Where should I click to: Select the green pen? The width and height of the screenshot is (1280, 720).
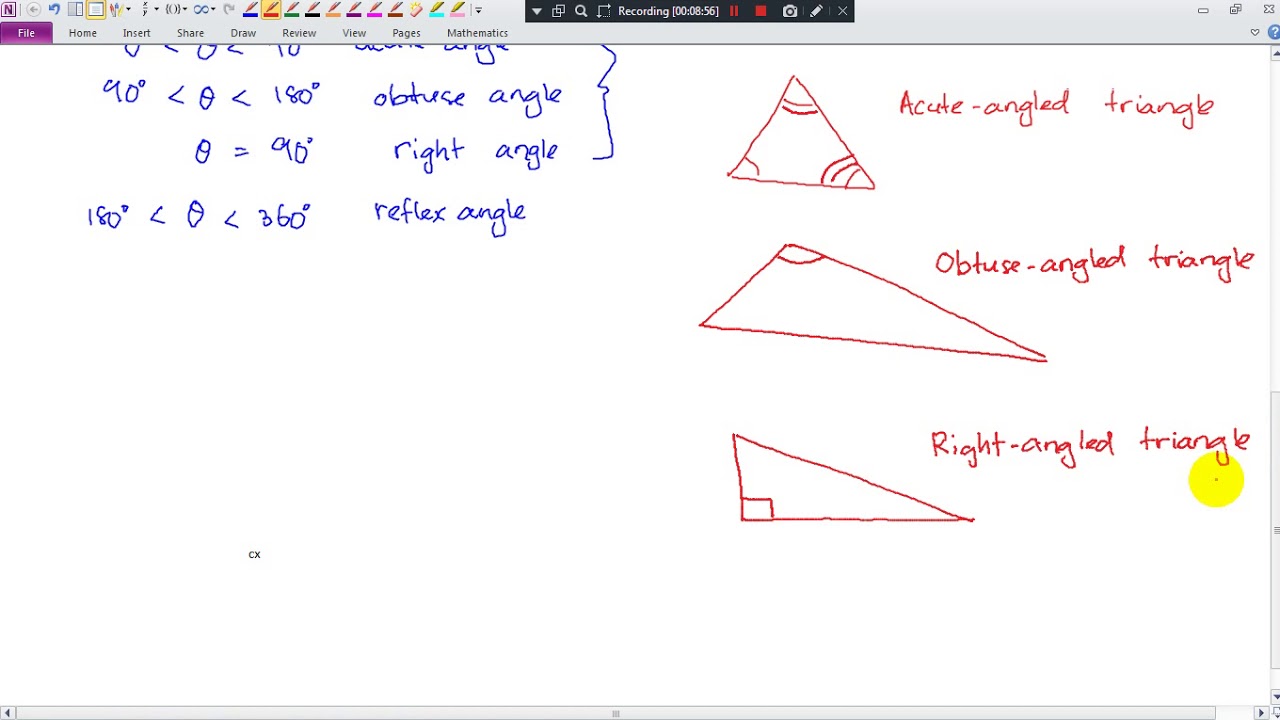pyautogui.click(x=292, y=10)
